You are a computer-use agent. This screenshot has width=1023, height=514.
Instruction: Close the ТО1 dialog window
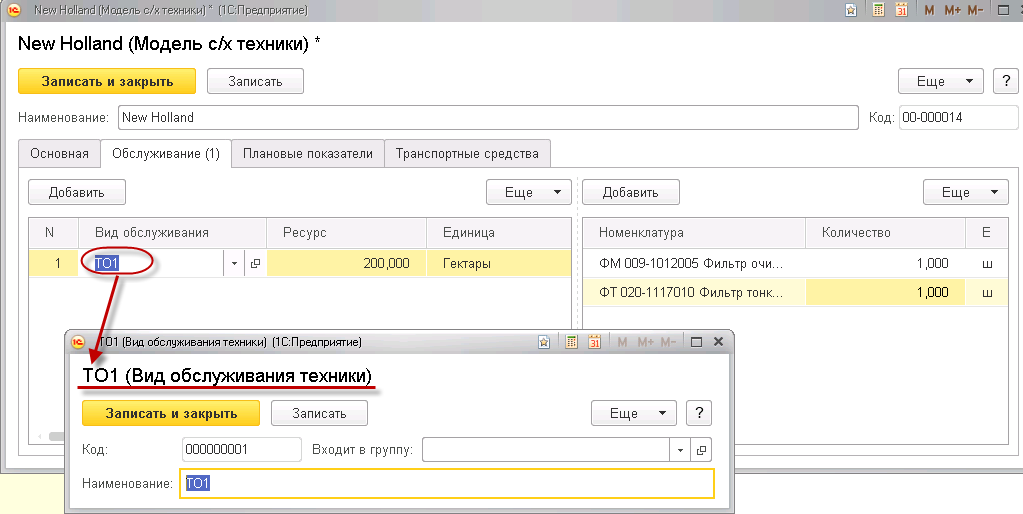pos(718,342)
